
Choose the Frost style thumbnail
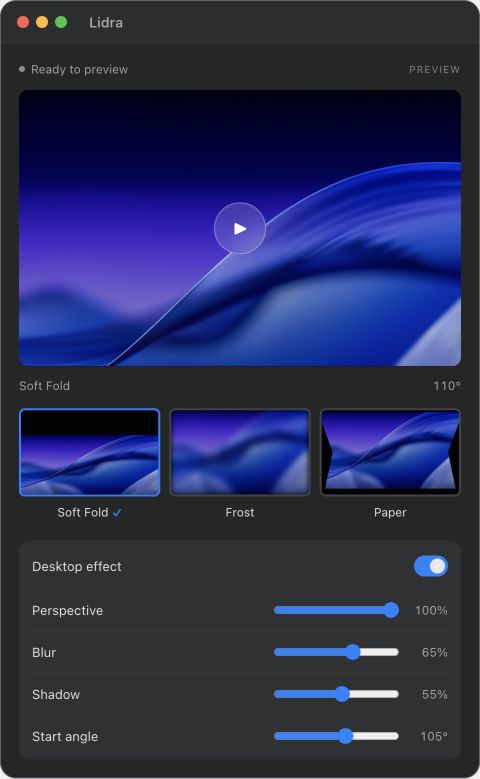240,452
